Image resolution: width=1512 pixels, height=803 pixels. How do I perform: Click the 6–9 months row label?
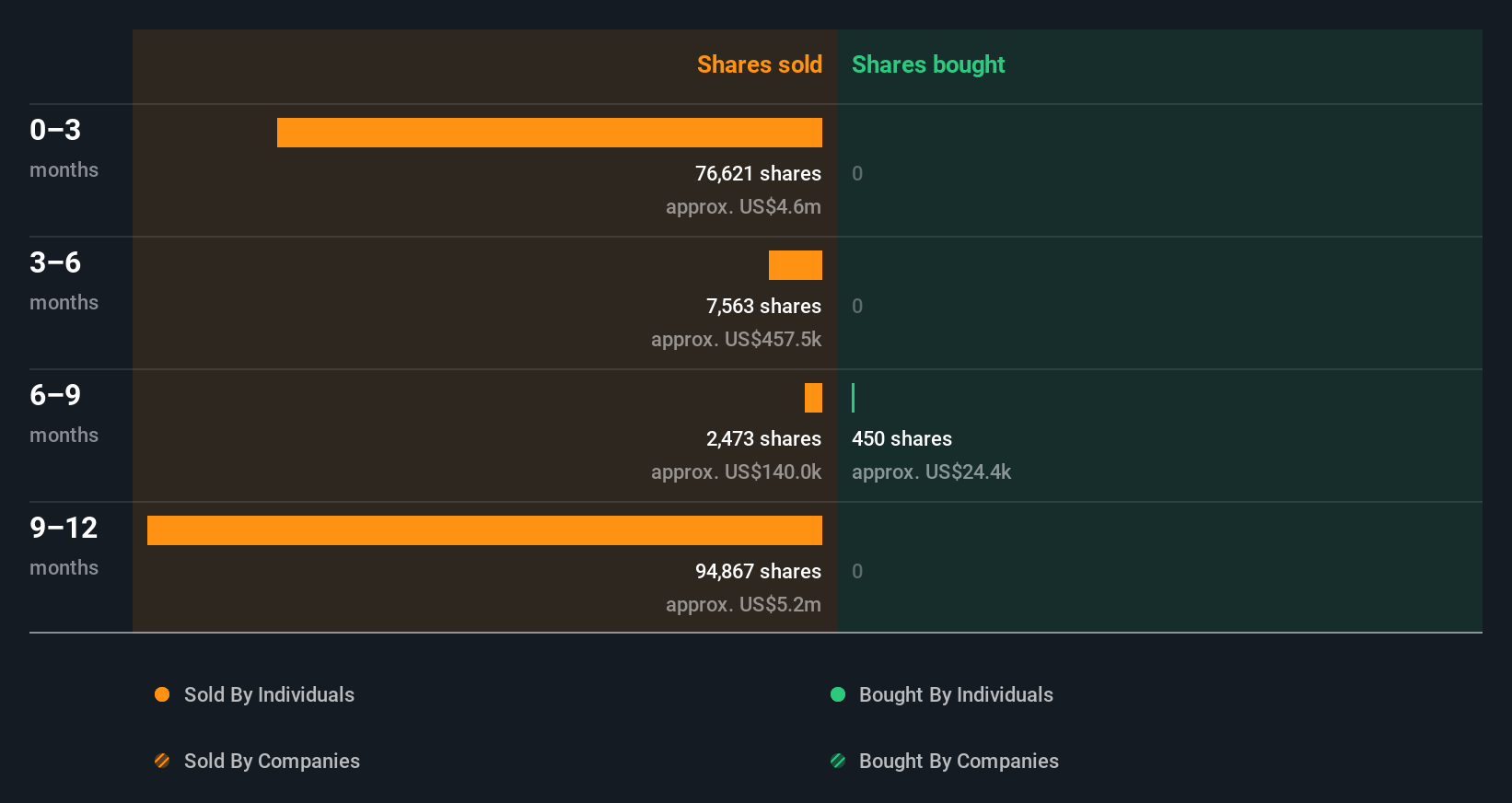coord(64,413)
